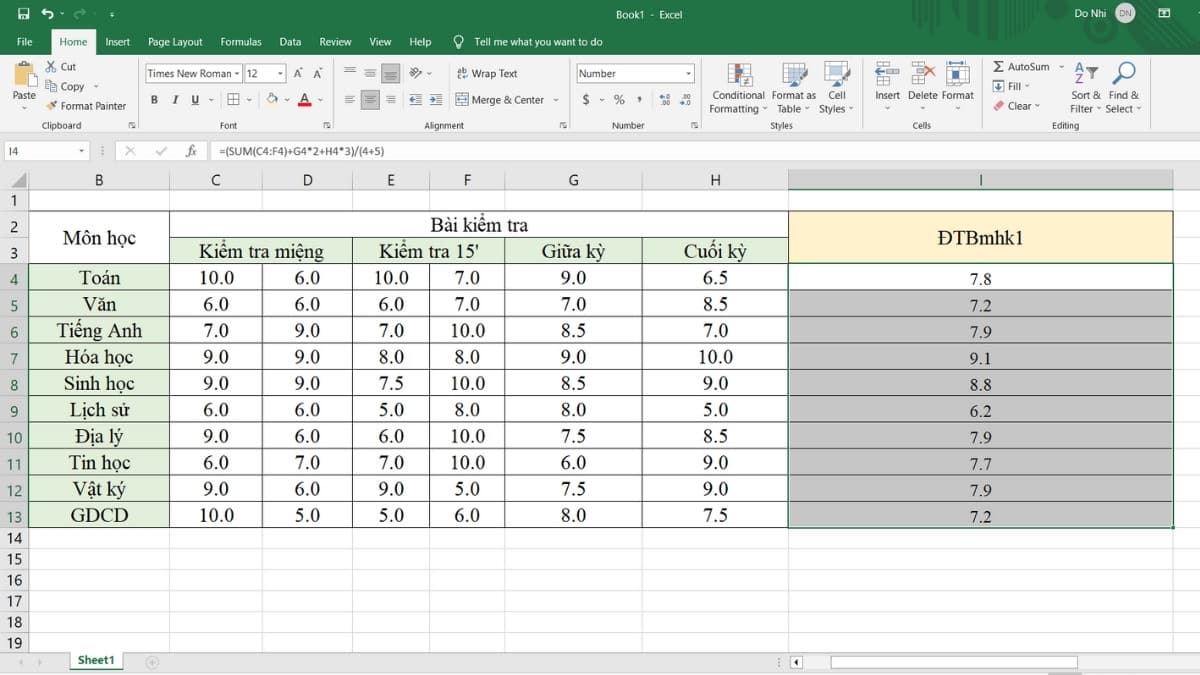Toggle bold formatting in the Font group
Screen dimensions: 1200x675
coord(154,100)
